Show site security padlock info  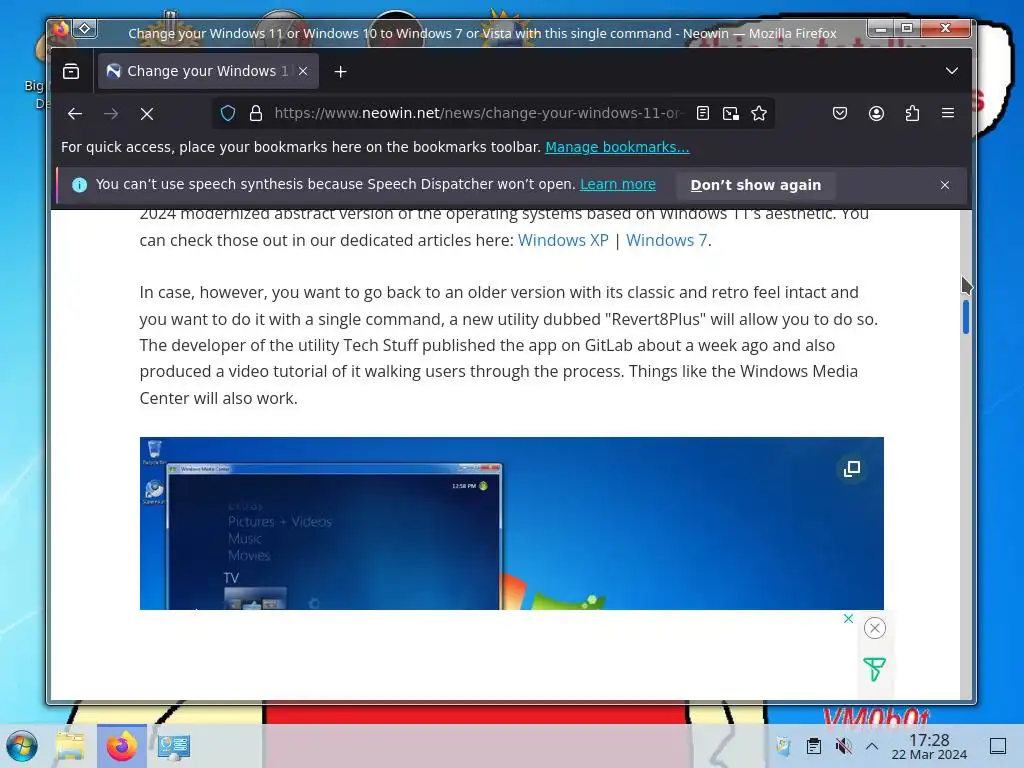[x=256, y=113]
